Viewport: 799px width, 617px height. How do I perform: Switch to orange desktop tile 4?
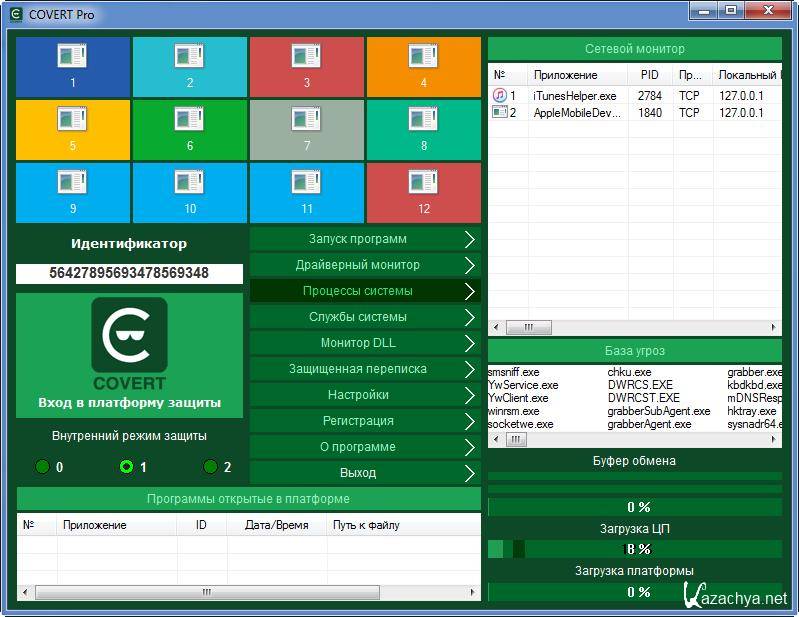(424, 66)
